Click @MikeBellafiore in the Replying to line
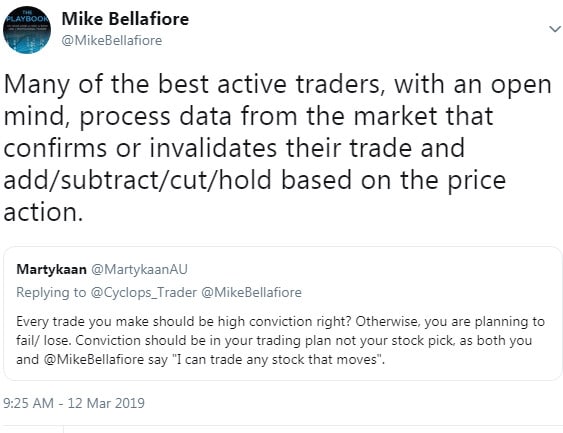The height and width of the screenshot is (433, 563). click(x=251, y=293)
